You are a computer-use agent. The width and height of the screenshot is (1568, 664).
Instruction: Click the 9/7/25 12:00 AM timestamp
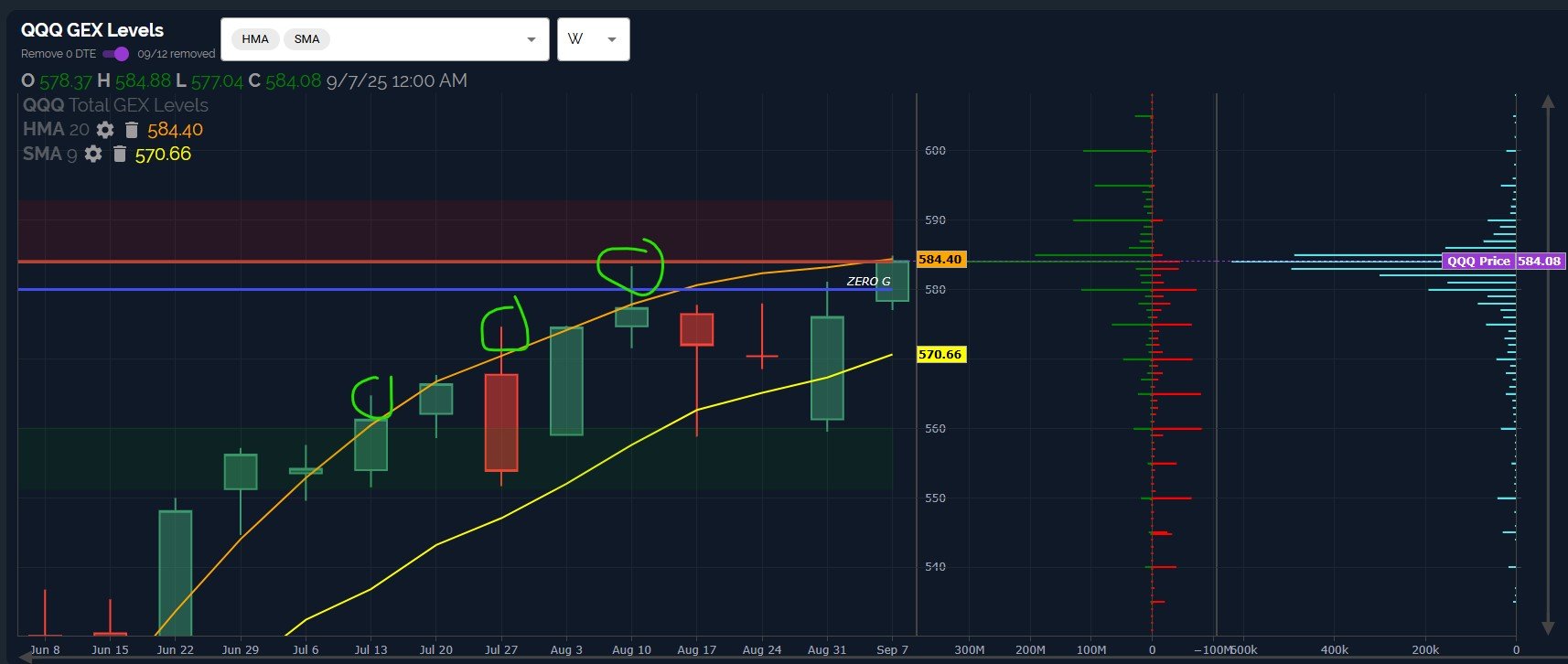click(397, 80)
